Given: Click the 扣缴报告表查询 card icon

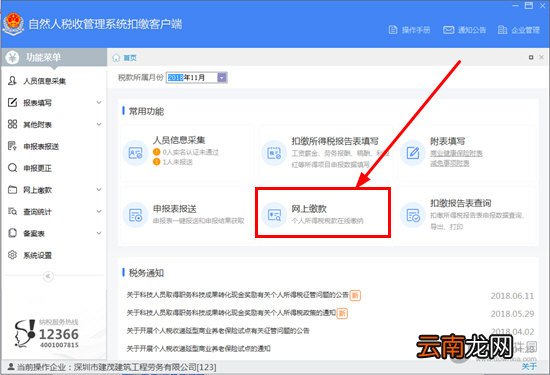Looking at the screenshot, I should (413, 215).
